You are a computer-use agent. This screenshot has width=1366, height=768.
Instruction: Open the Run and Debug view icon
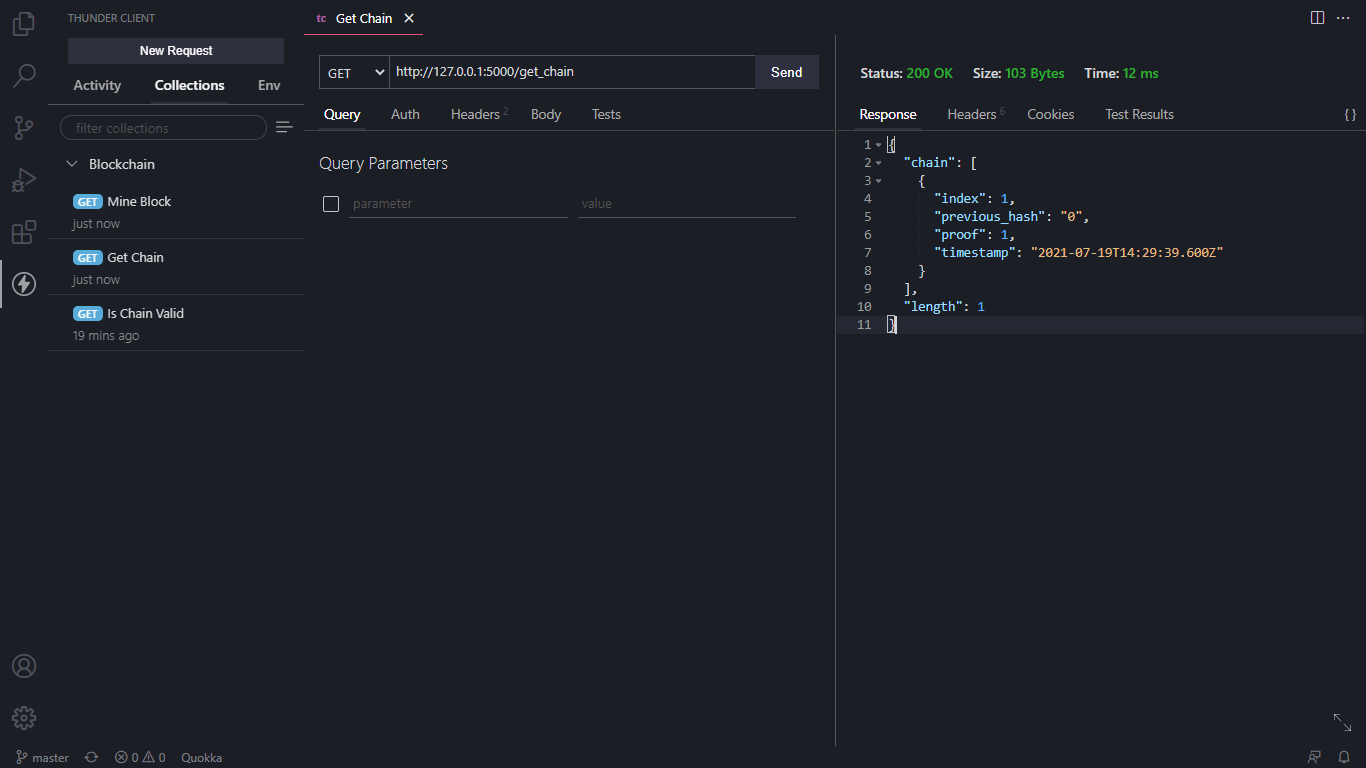(24, 180)
